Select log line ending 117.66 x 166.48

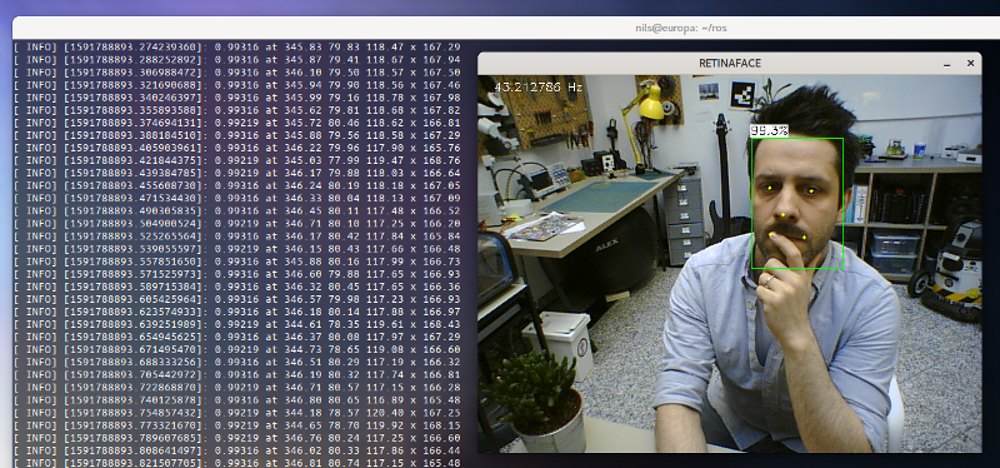[237, 249]
